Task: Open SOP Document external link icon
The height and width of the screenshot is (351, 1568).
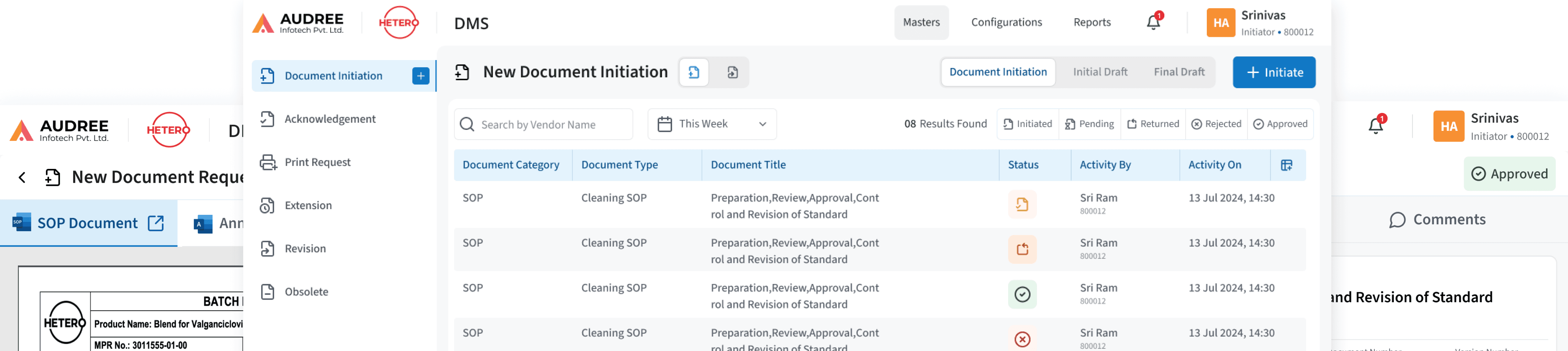Action: (x=156, y=223)
